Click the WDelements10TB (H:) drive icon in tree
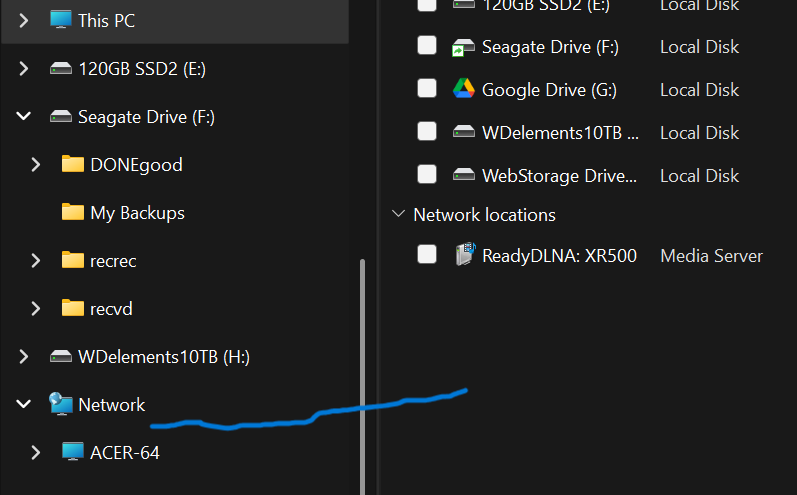 pyautogui.click(x=60, y=356)
